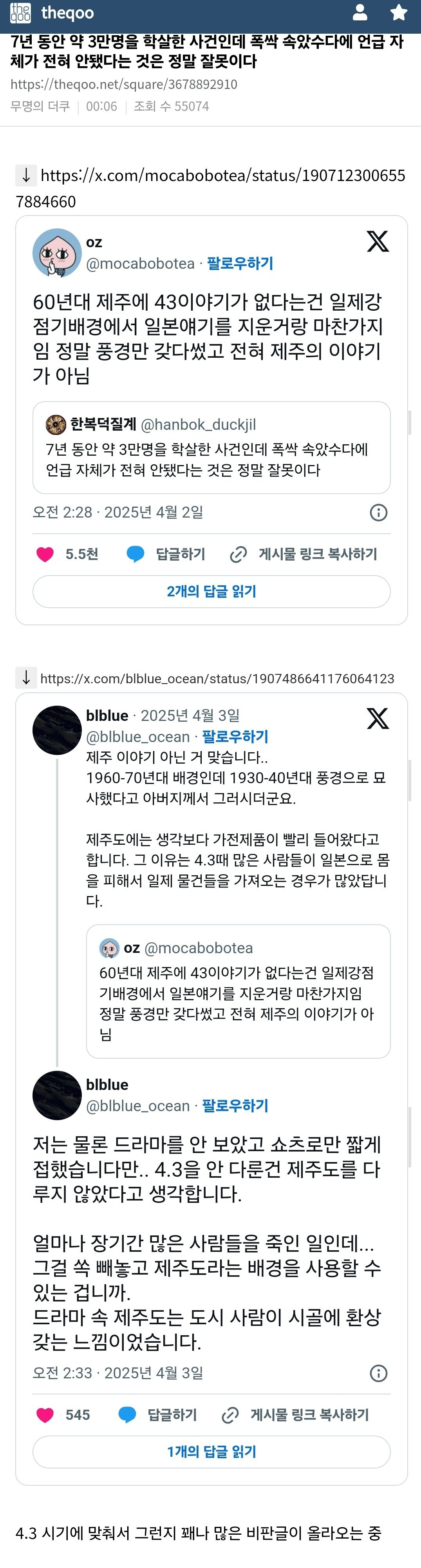Open theqoo.net square post URL
Screen dimensions: 421x1568
point(123,85)
